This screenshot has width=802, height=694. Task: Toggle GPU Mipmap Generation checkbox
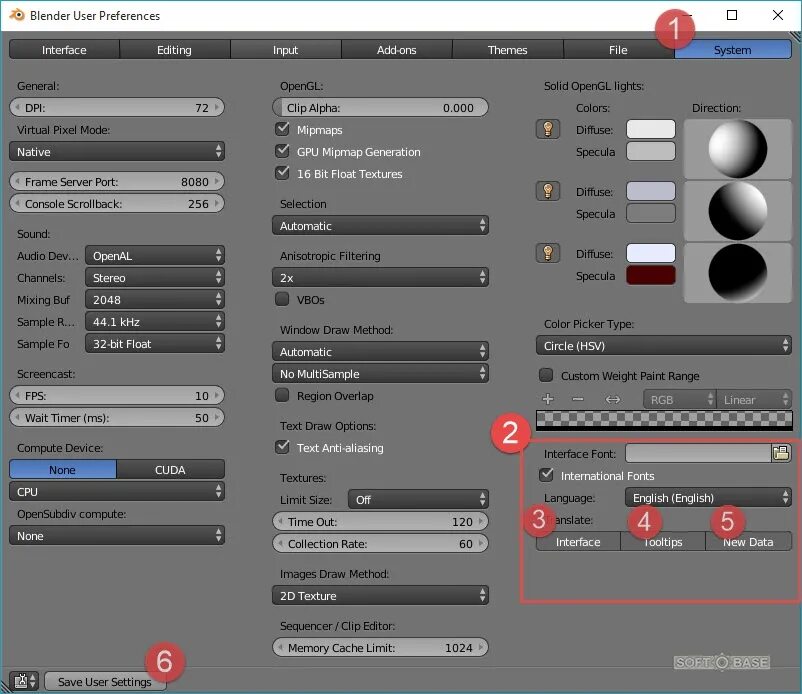point(282,151)
